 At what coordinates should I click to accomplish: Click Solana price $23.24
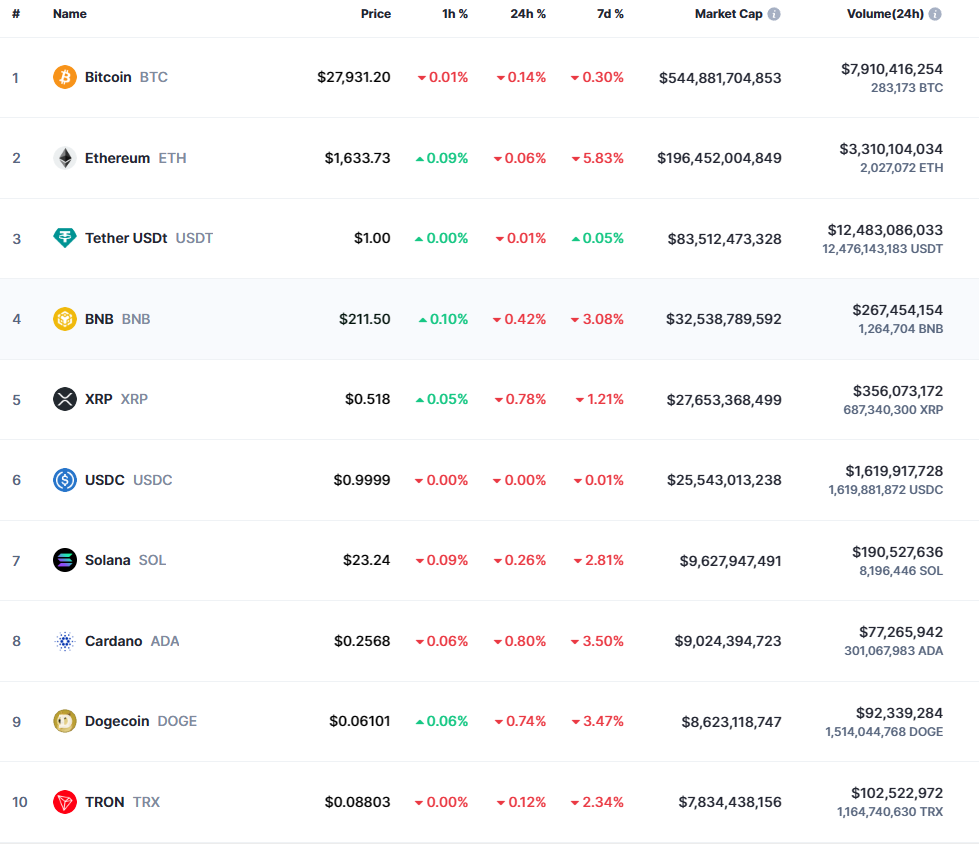point(367,560)
